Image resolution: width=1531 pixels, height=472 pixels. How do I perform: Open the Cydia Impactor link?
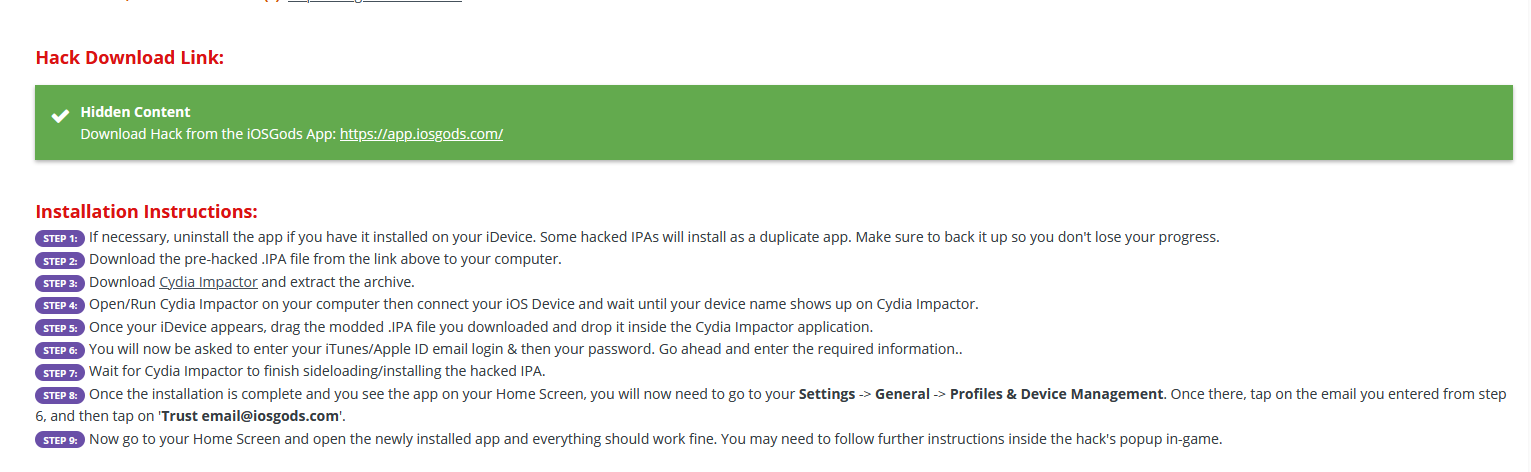(x=208, y=282)
